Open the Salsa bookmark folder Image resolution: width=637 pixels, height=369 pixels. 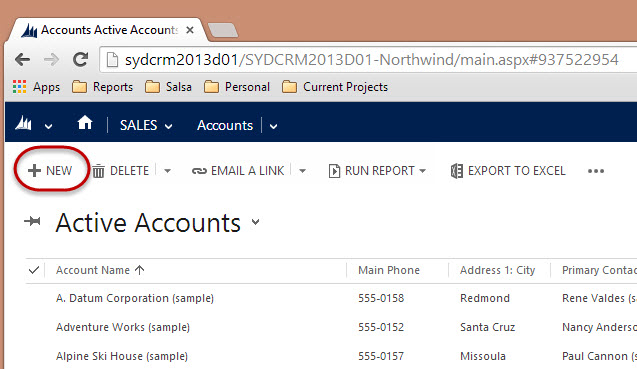(x=168, y=87)
